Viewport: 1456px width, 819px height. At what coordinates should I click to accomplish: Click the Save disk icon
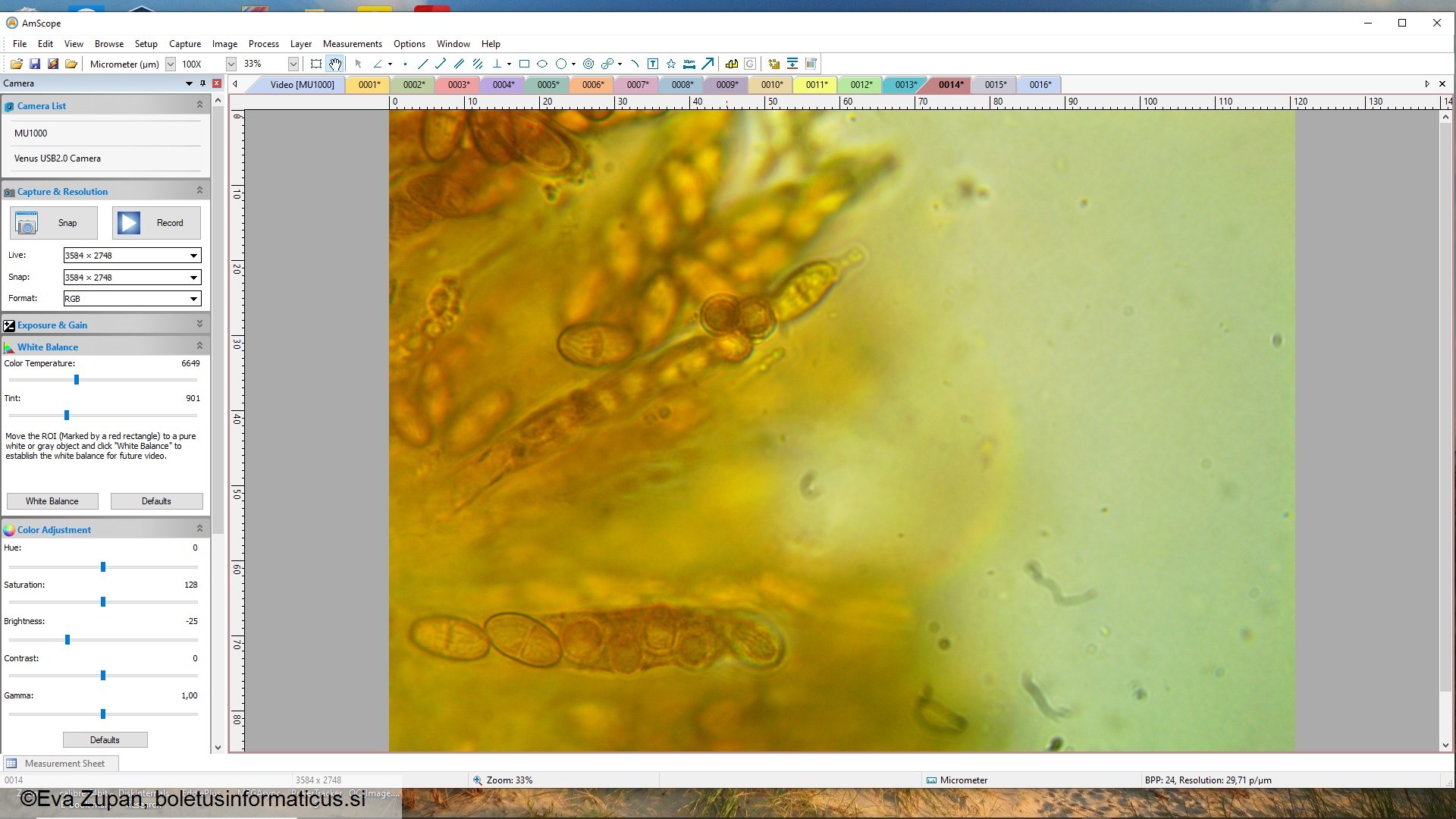tap(34, 64)
